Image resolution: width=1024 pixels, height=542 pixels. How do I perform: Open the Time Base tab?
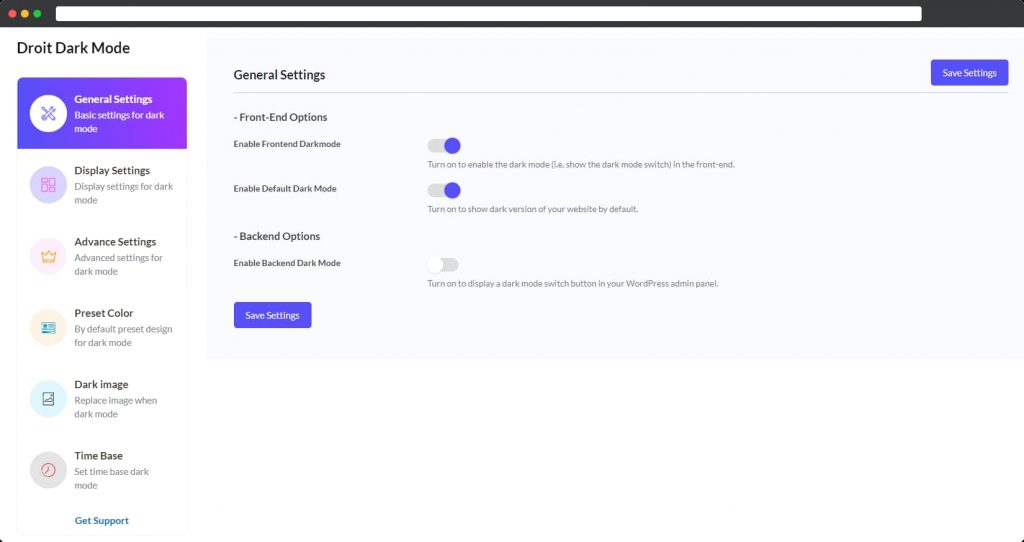102,470
